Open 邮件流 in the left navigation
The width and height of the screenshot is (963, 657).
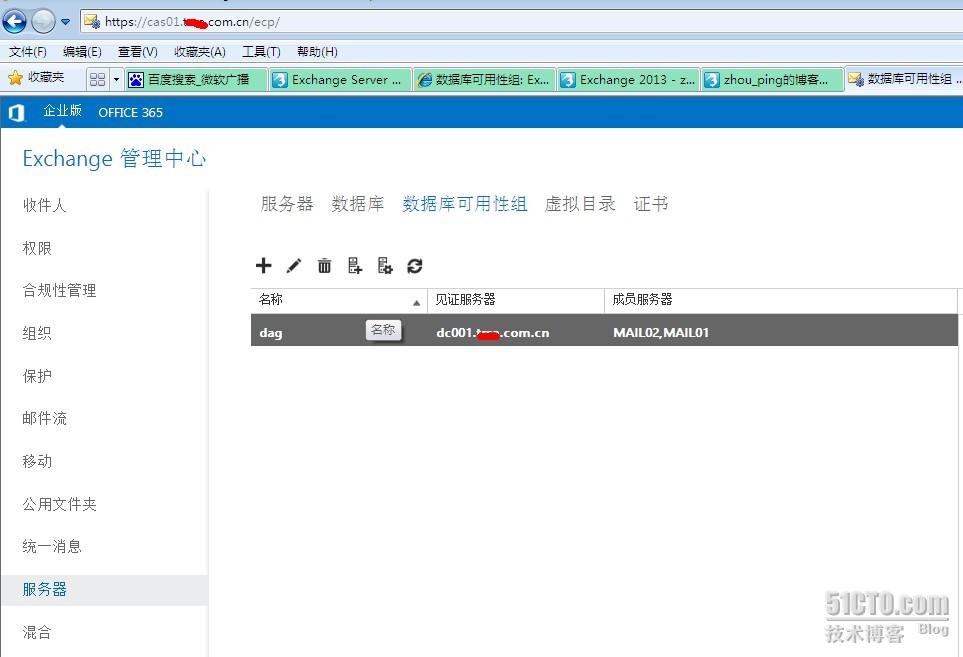point(44,418)
